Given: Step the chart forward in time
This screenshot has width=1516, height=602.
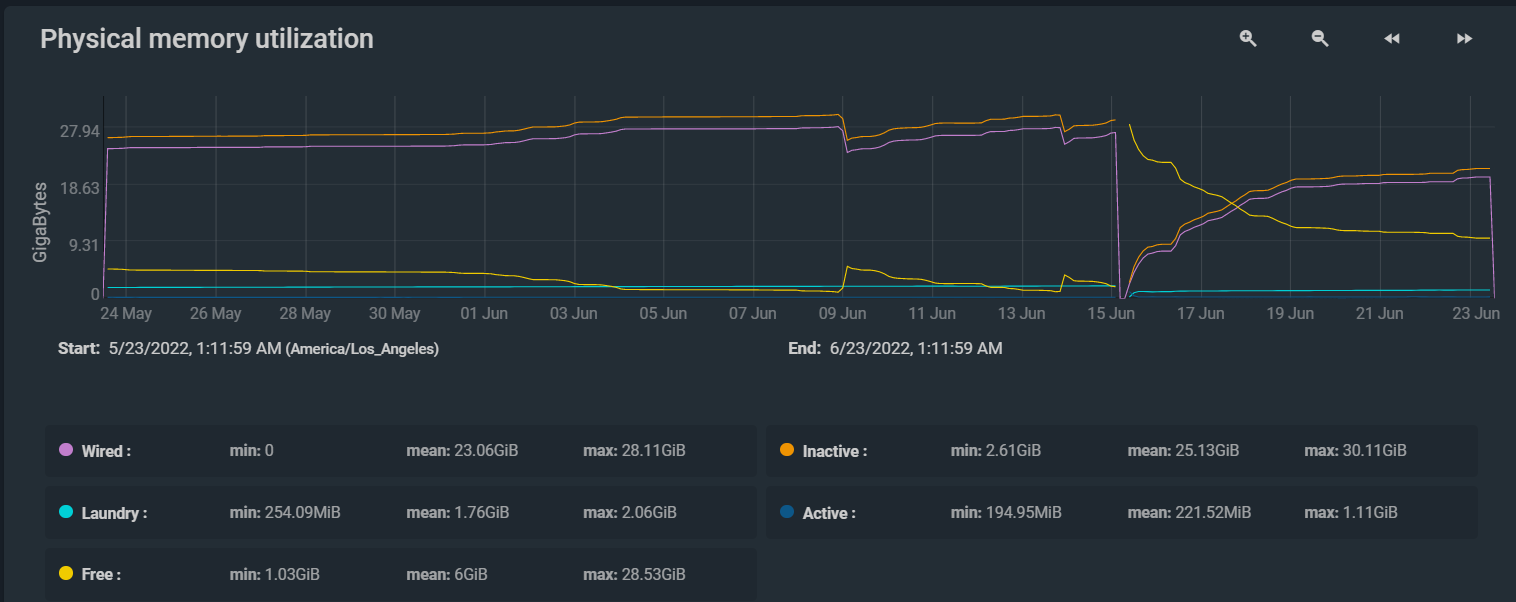Looking at the screenshot, I should [x=1464, y=39].
